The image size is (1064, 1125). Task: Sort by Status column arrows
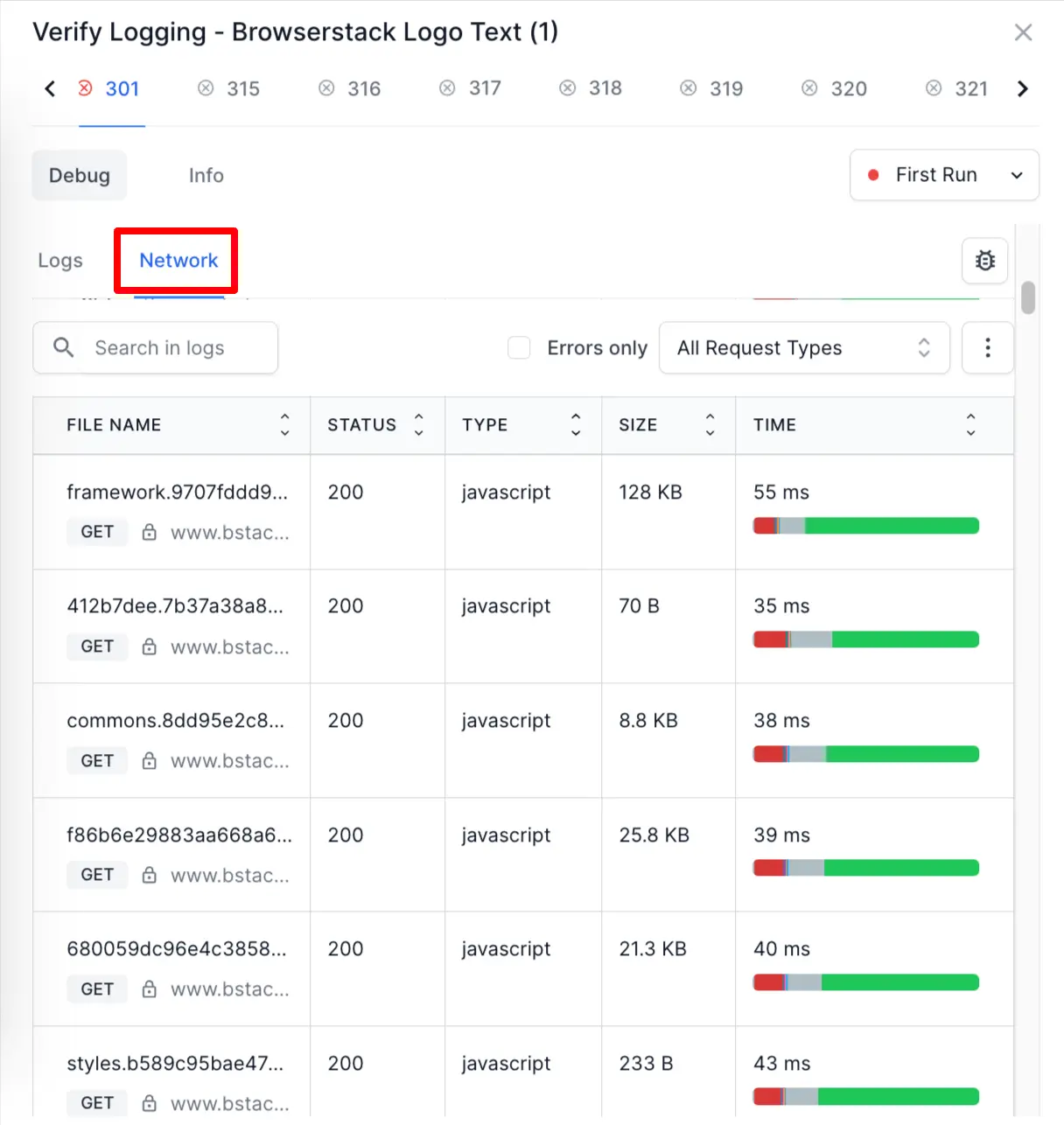(418, 425)
